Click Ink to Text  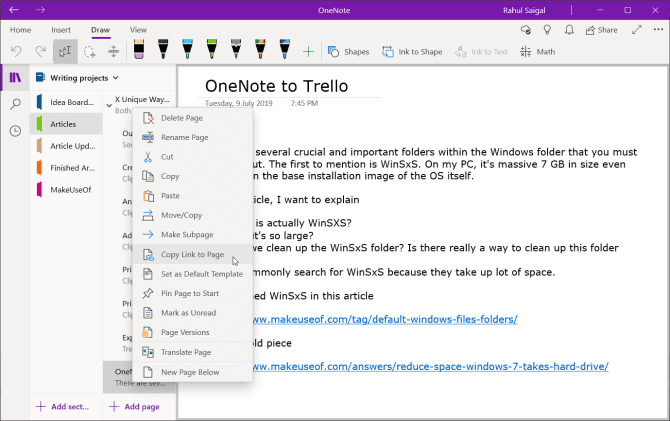click(482, 52)
